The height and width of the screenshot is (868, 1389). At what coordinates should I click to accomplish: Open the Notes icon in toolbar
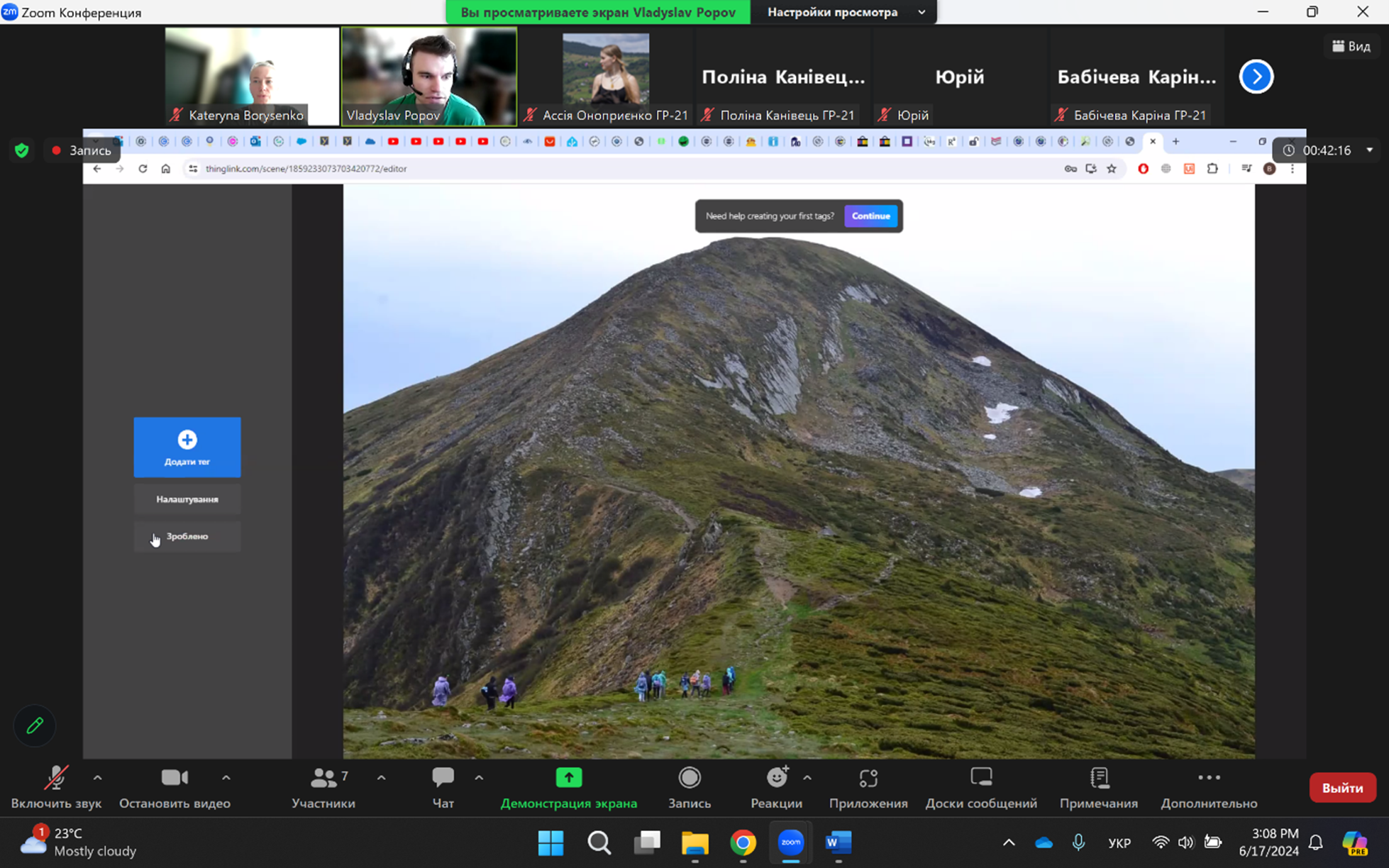click(x=1099, y=779)
